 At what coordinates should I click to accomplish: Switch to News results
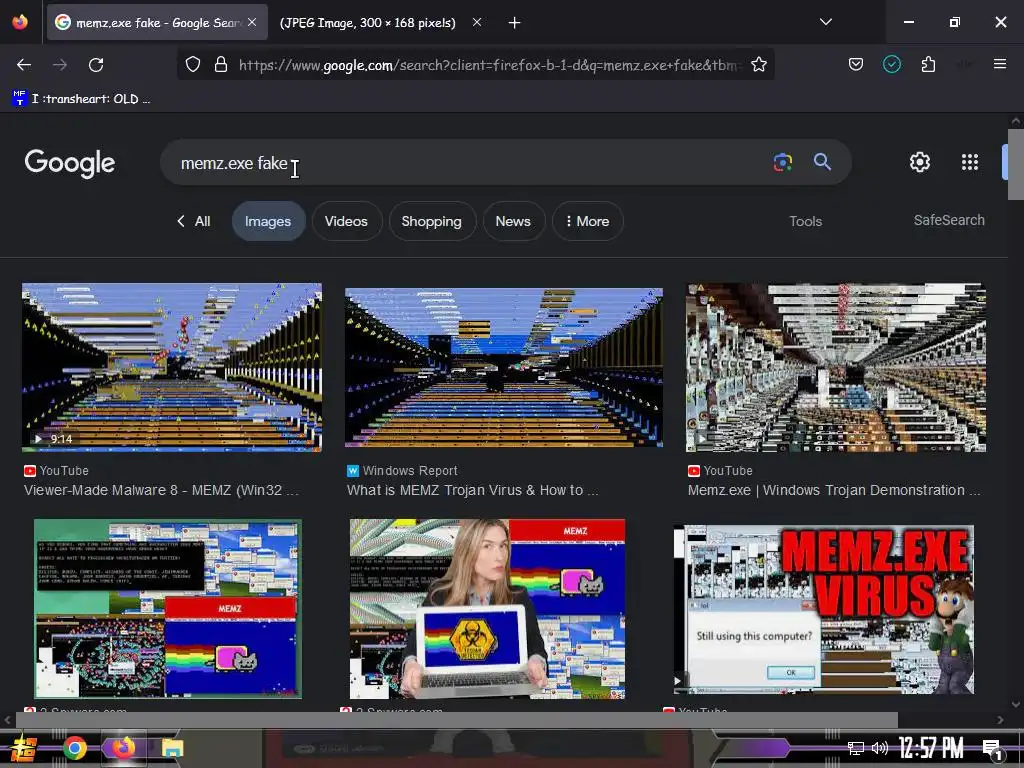(513, 221)
